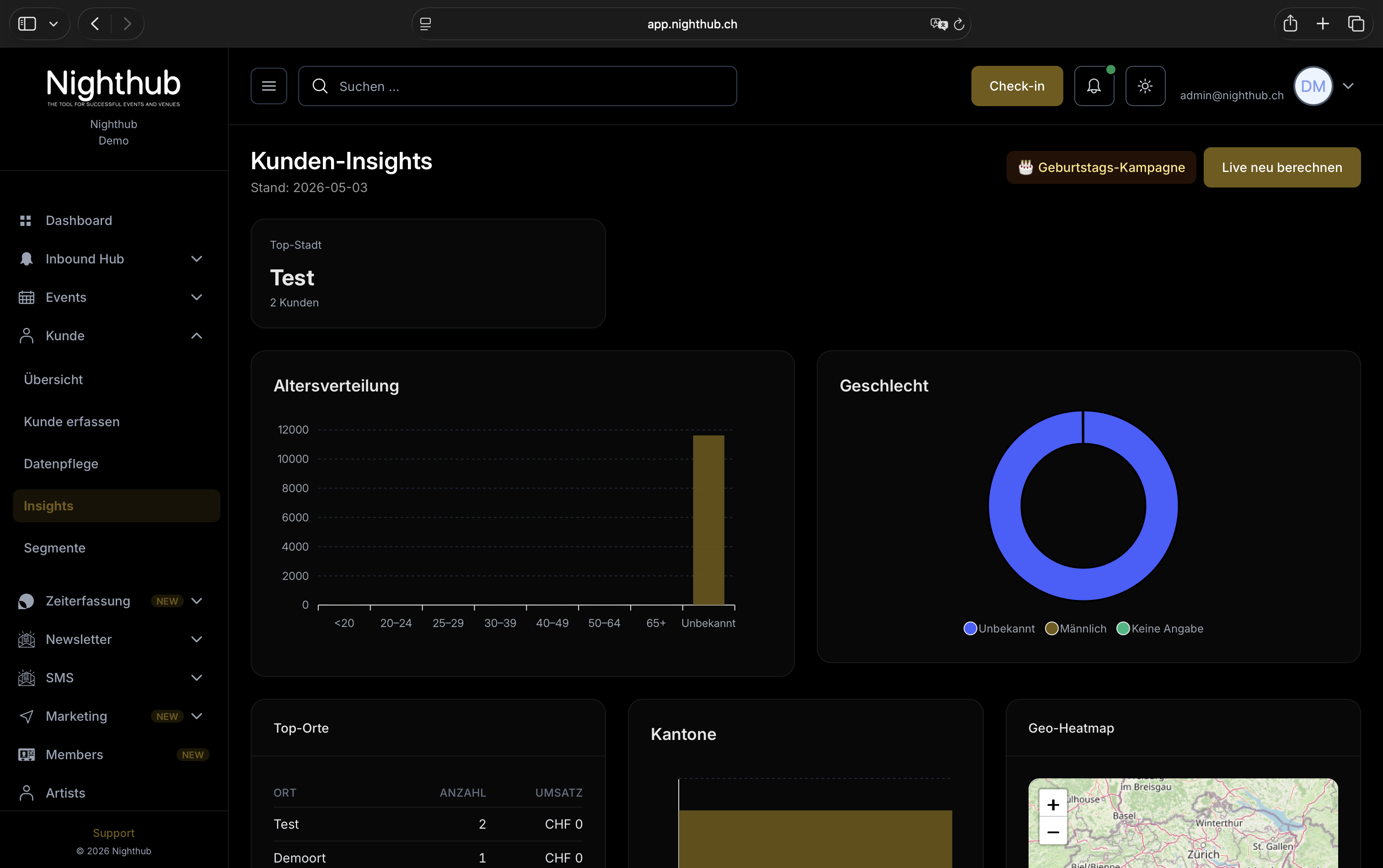Image resolution: width=1383 pixels, height=868 pixels.
Task: Open the Support link
Action: tap(114, 833)
